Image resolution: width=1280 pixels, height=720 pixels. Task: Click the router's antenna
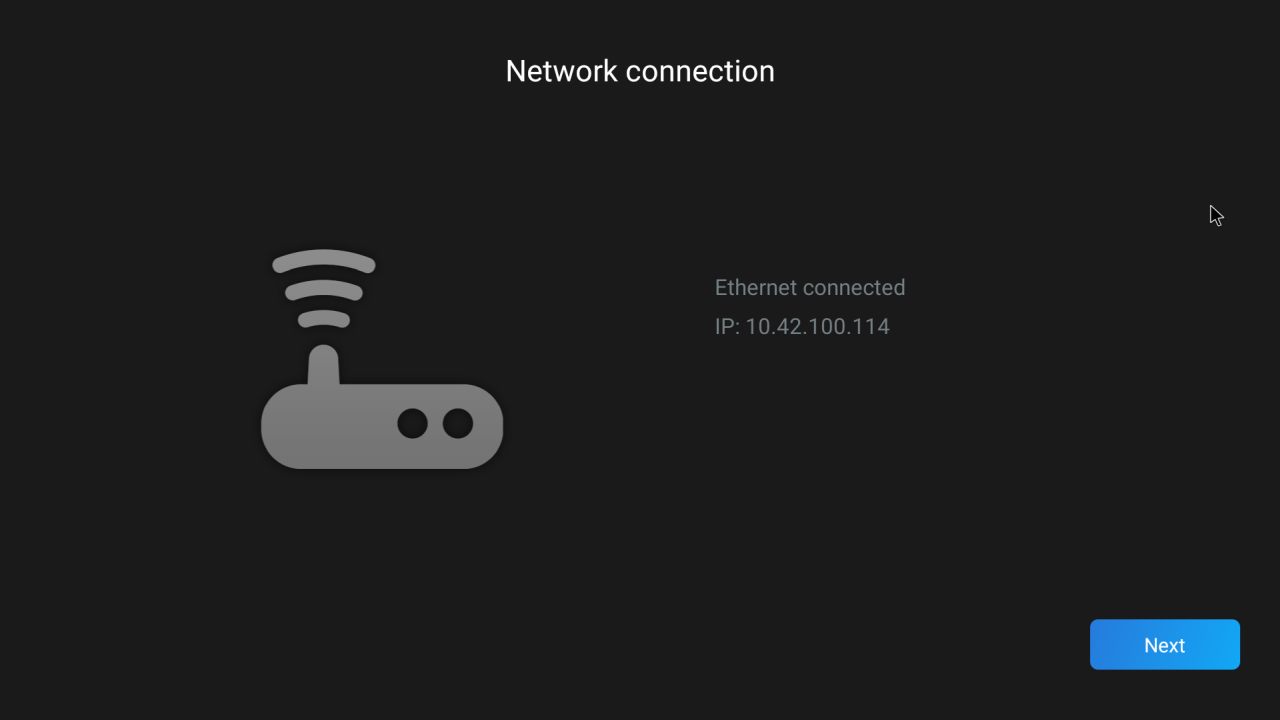point(323,366)
